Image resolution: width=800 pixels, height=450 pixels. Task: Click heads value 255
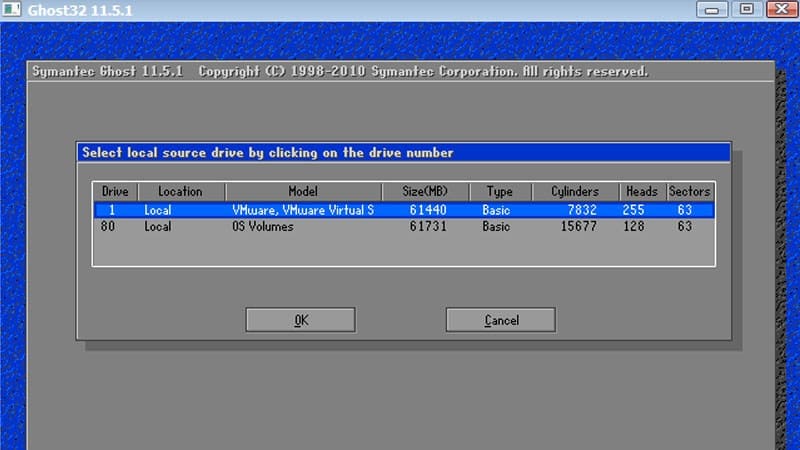pos(633,210)
